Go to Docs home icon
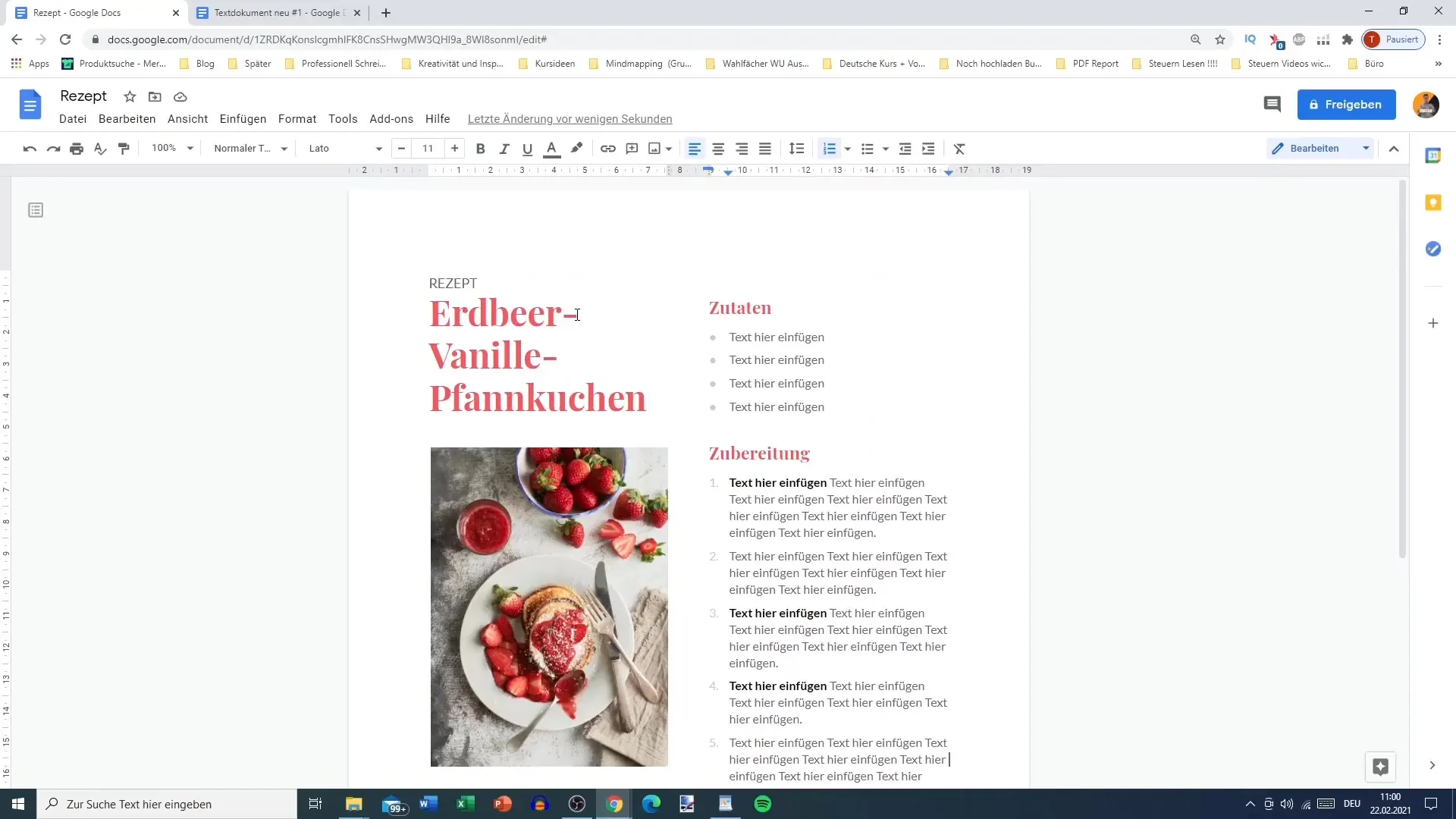This screenshot has width=1456, height=819. tap(30, 105)
